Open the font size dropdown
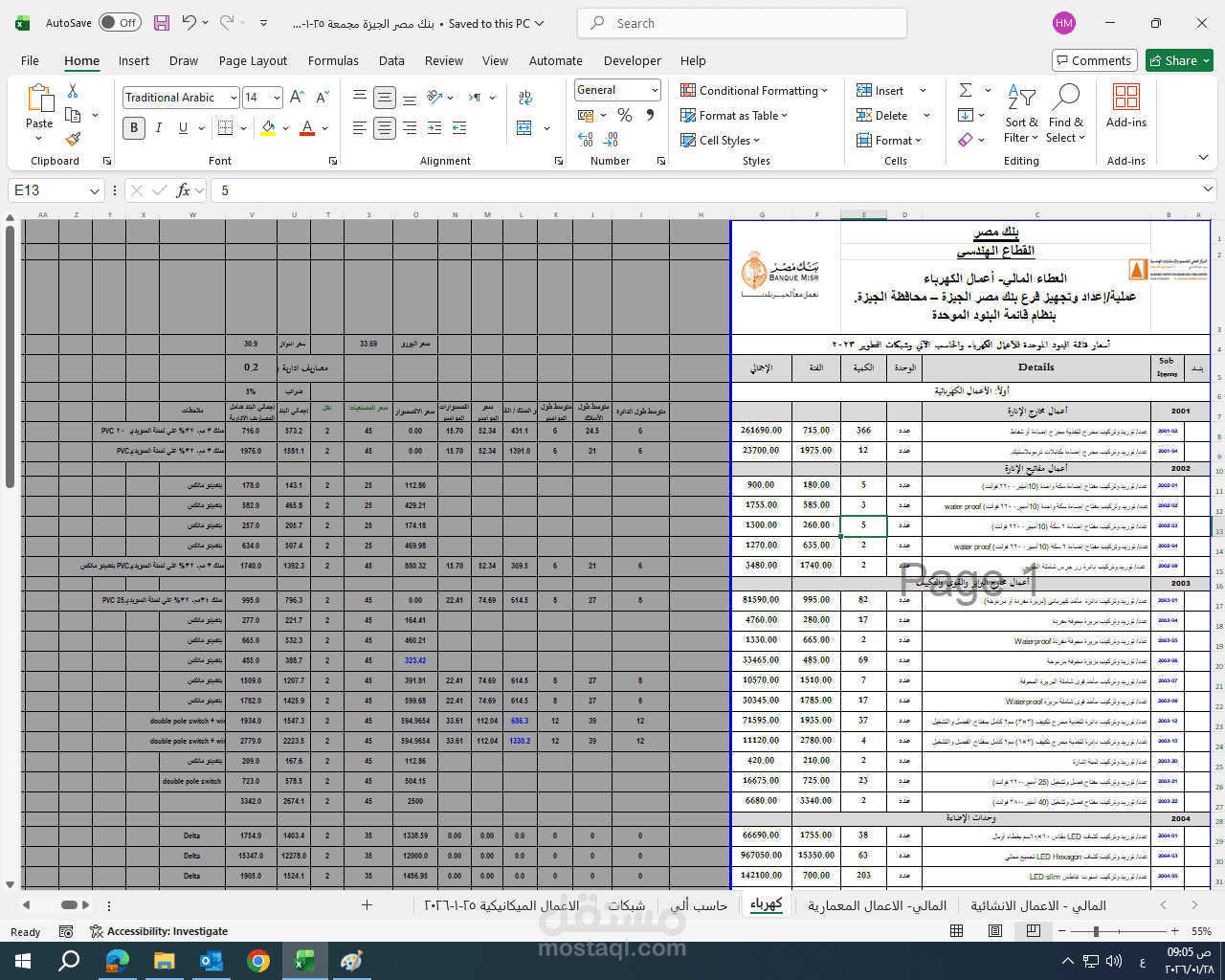Viewport: 1225px width, 980px height. [x=277, y=98]
